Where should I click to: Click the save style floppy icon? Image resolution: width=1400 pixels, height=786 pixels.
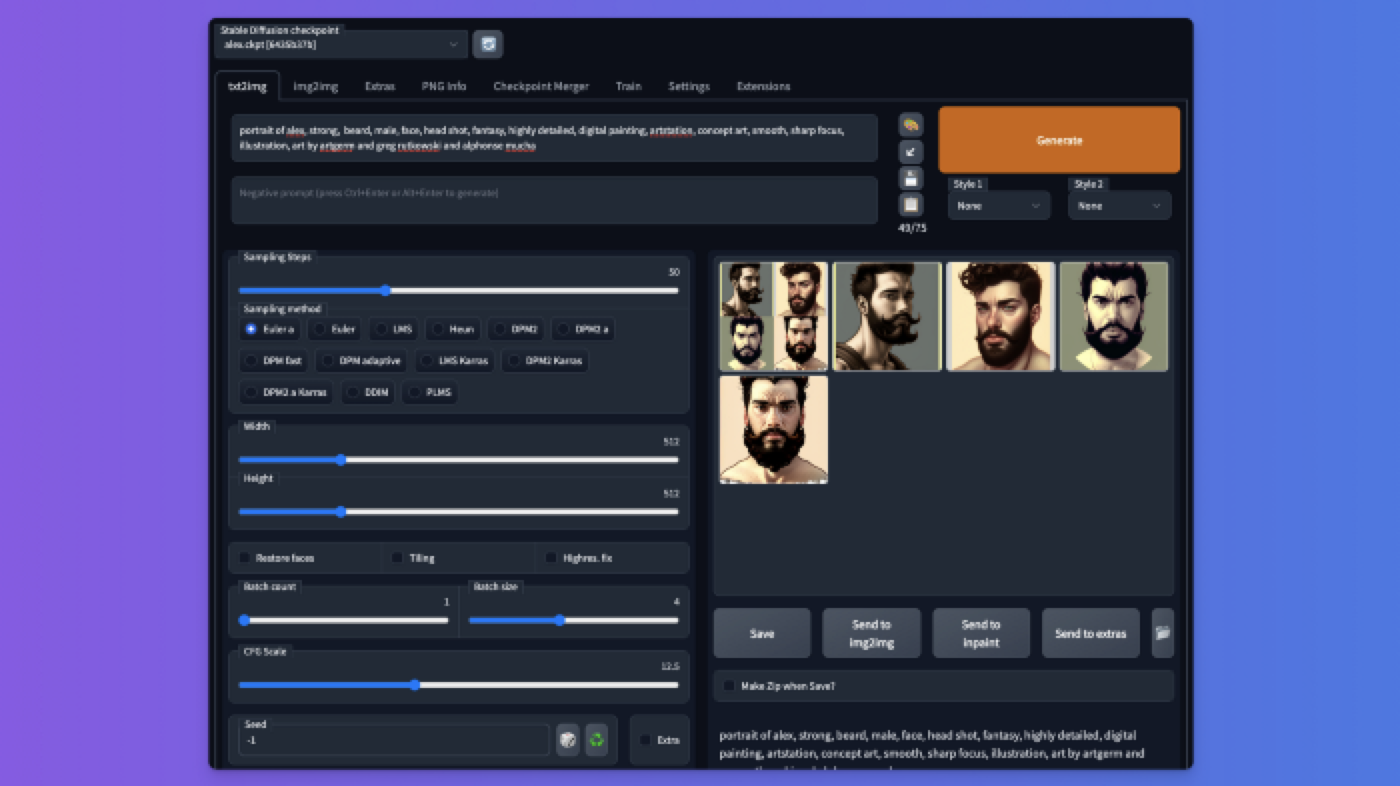pyautogui.click(x=911, y=178)
